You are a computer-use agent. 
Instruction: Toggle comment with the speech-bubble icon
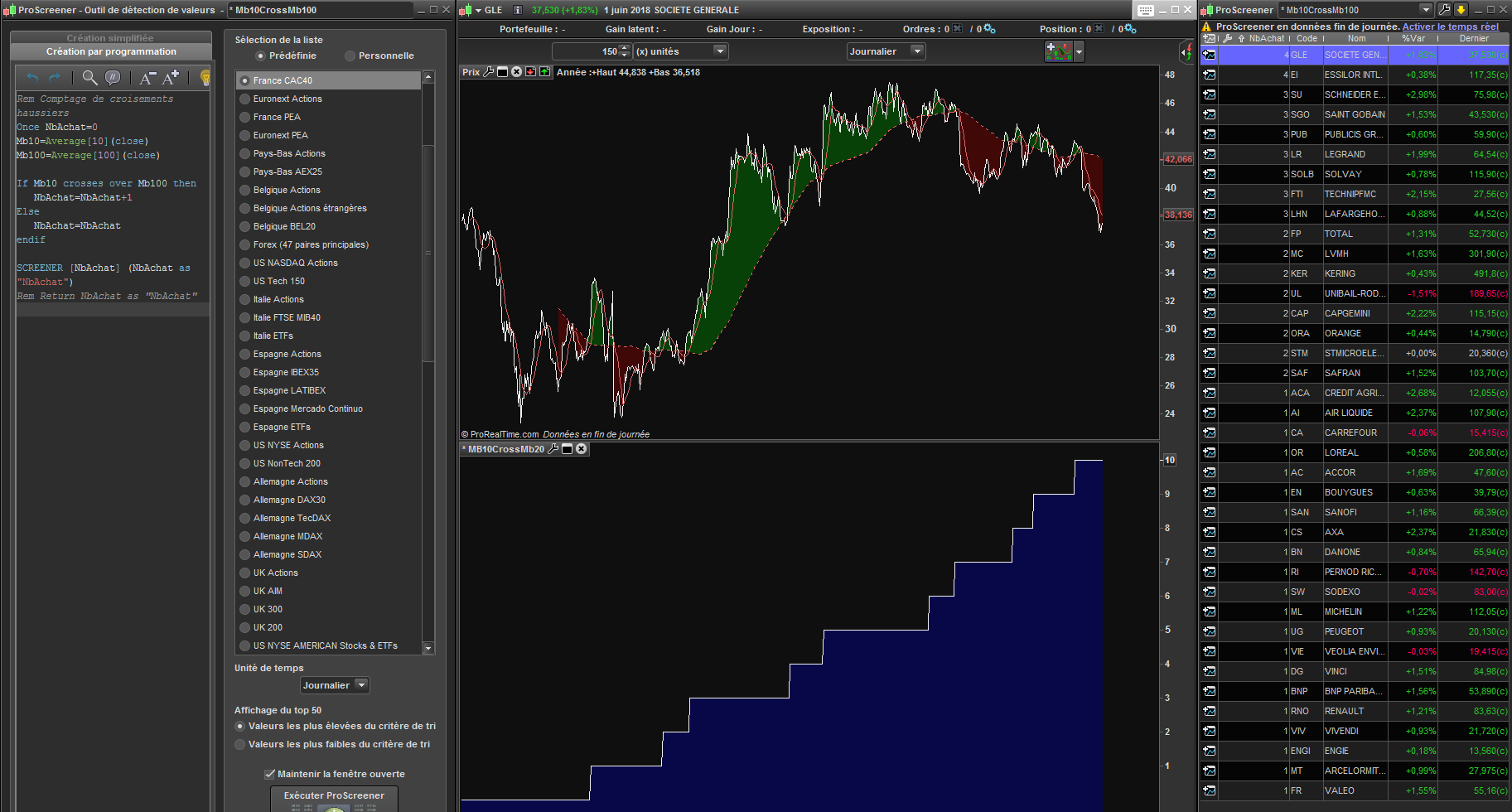(x=113, y=78)
